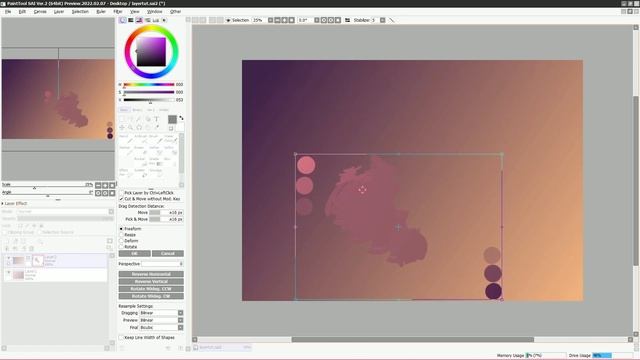Toggle the bottom layer's visibility eye
Screen dimensions: 640x360
pyautogui.click(x=8, y=272)
